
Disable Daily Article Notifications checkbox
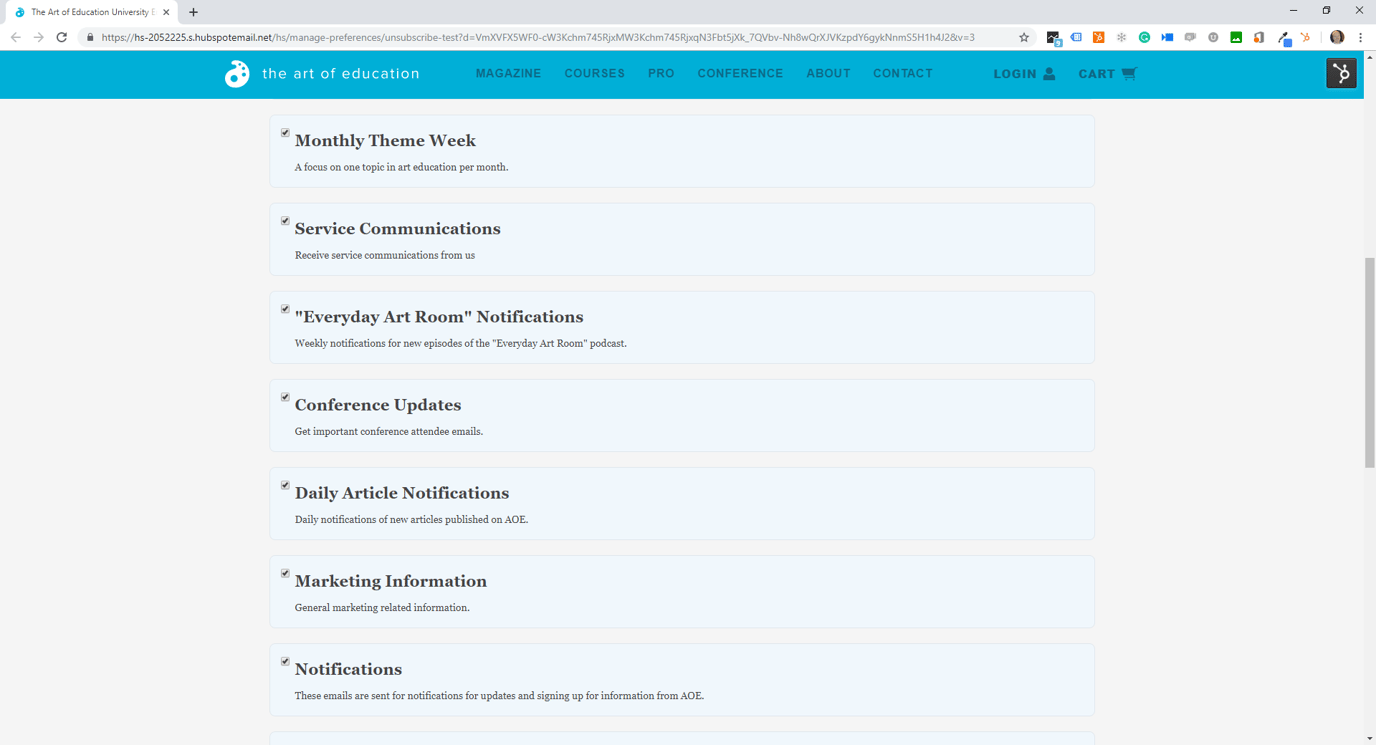coord(285,485)
